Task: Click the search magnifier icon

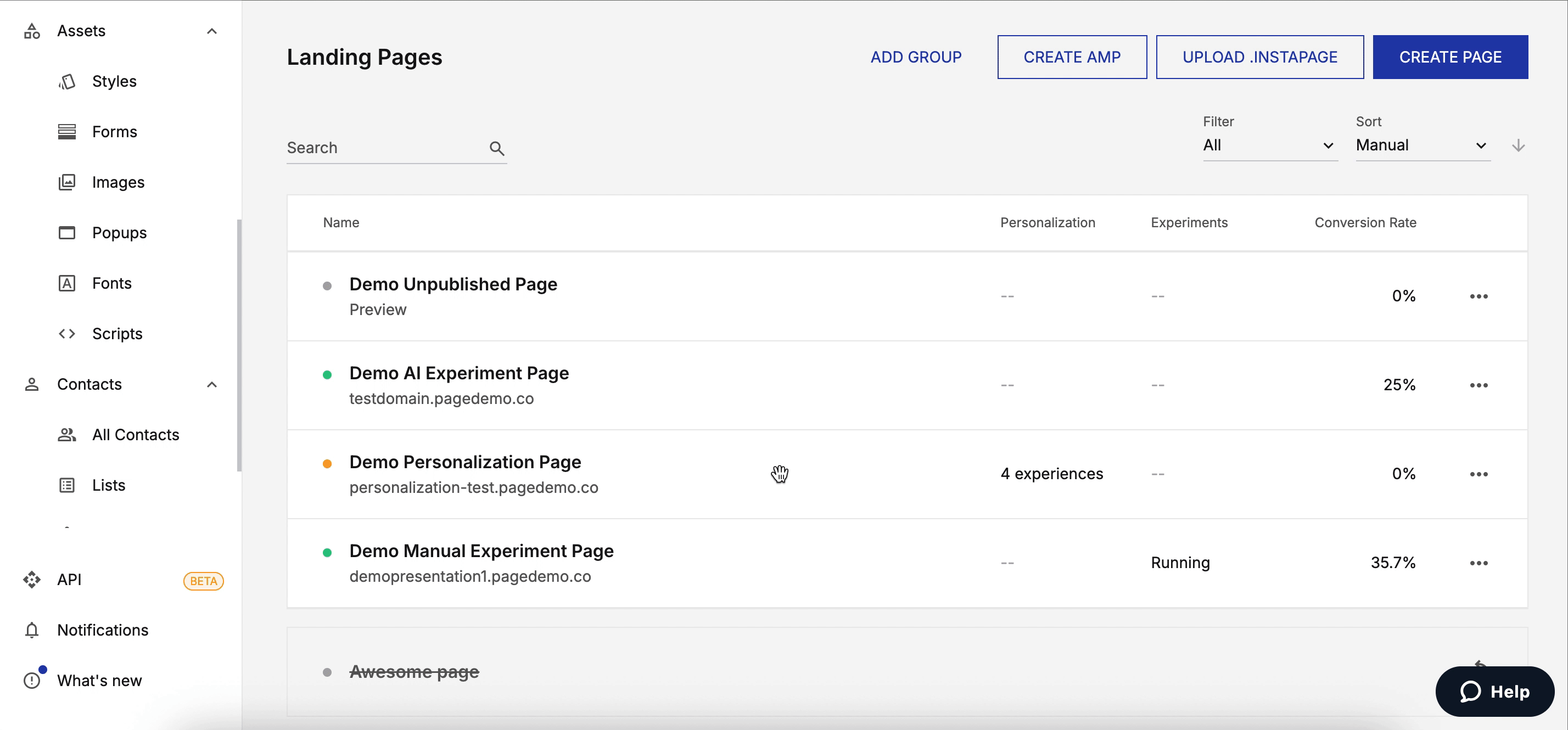Action: click(x=497, y=148)
